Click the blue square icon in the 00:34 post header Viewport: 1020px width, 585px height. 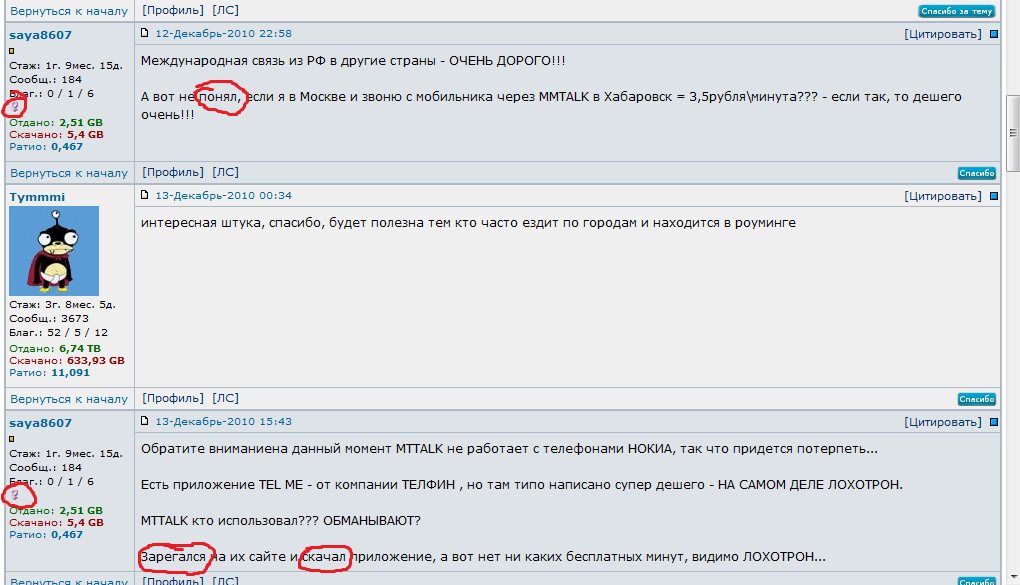click(x=993, y=196)
